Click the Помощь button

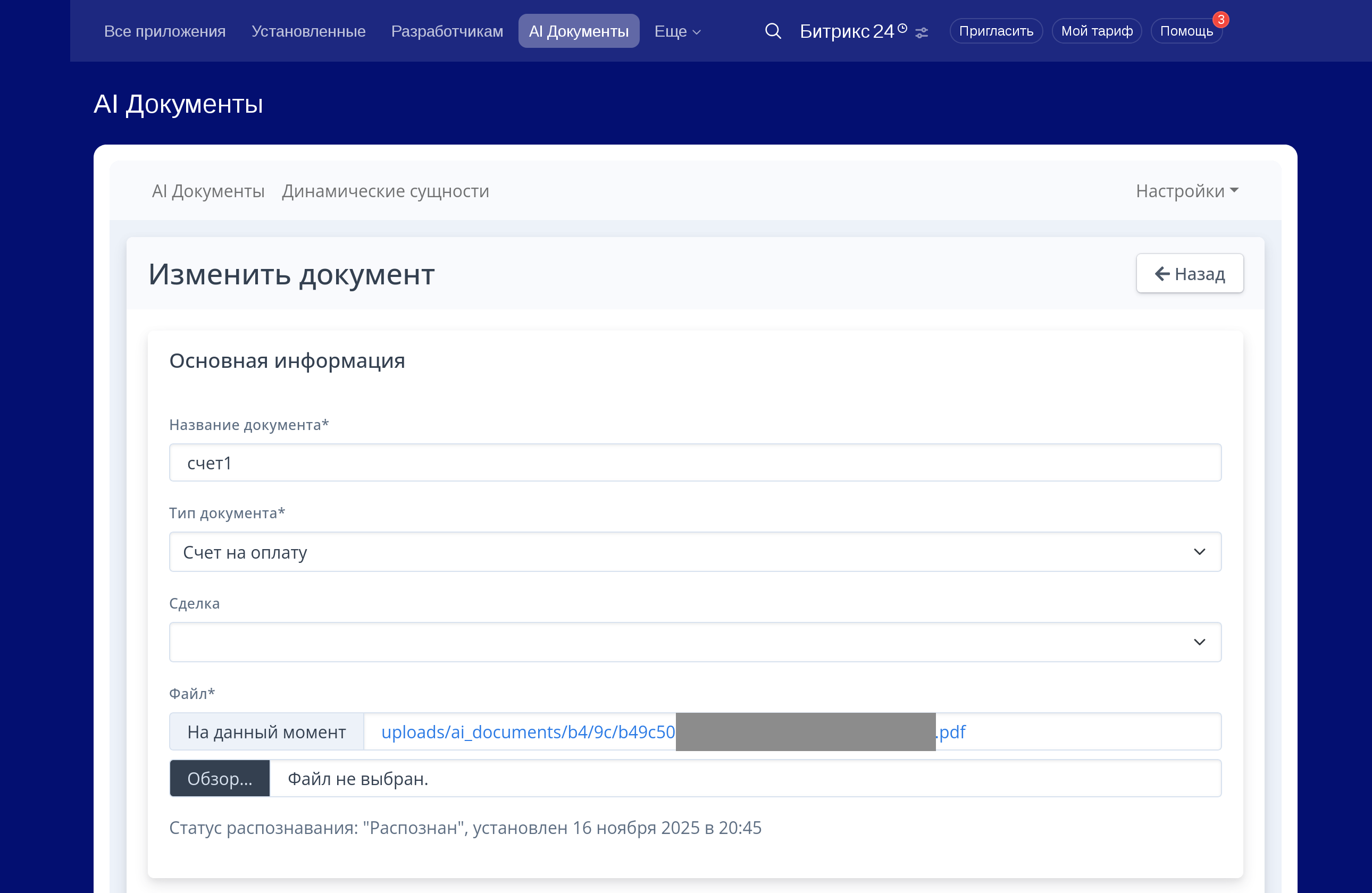(1186, 31)
